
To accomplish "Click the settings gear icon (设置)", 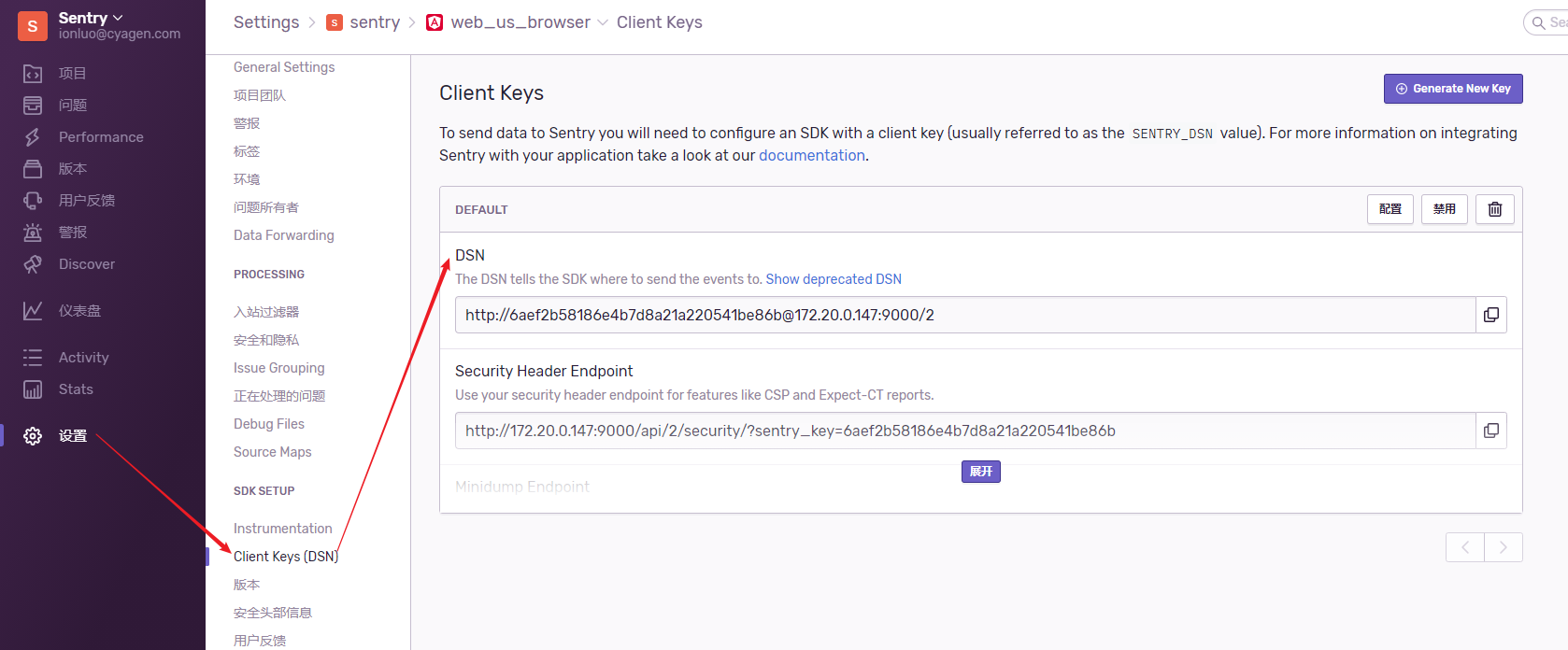I will point(33,436).
